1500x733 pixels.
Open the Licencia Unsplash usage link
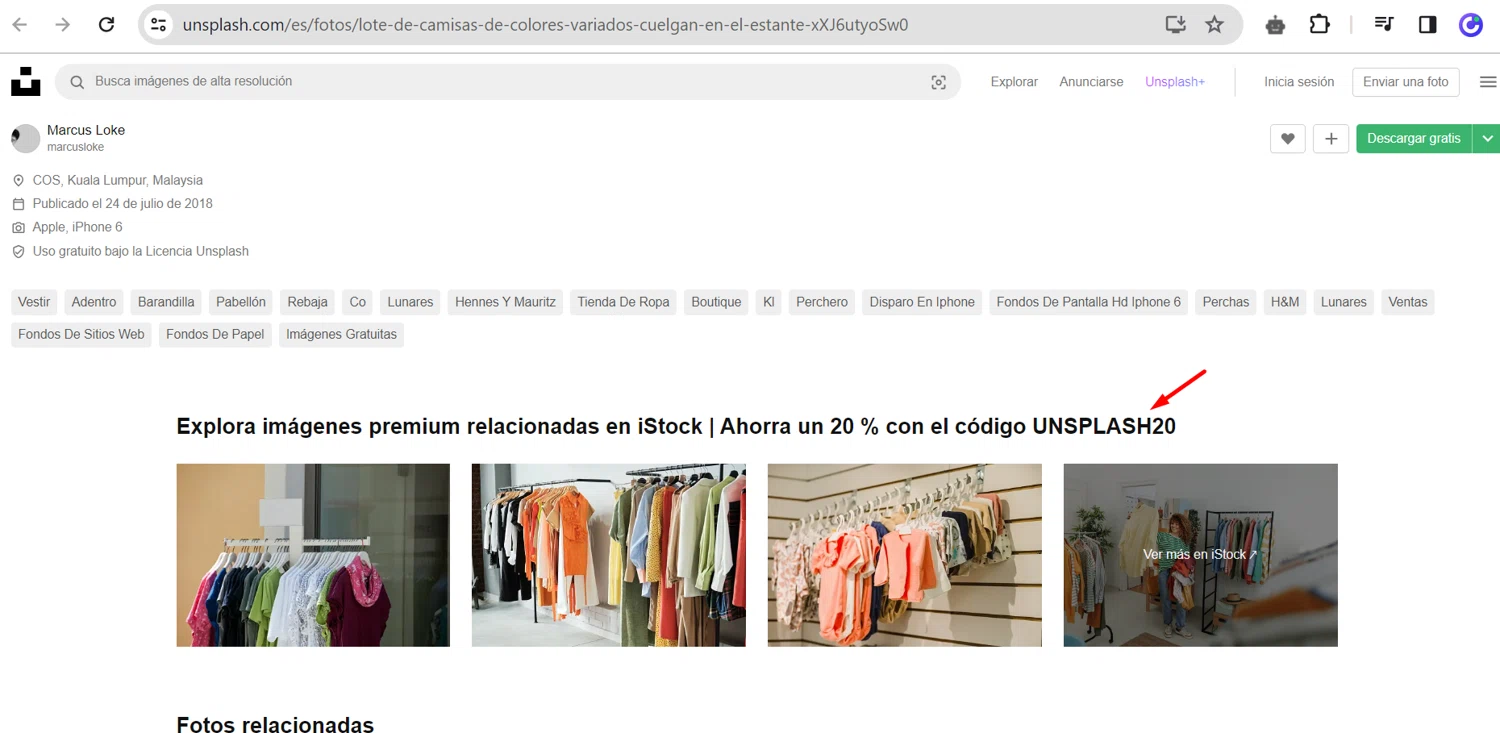(x=197, y=251)
